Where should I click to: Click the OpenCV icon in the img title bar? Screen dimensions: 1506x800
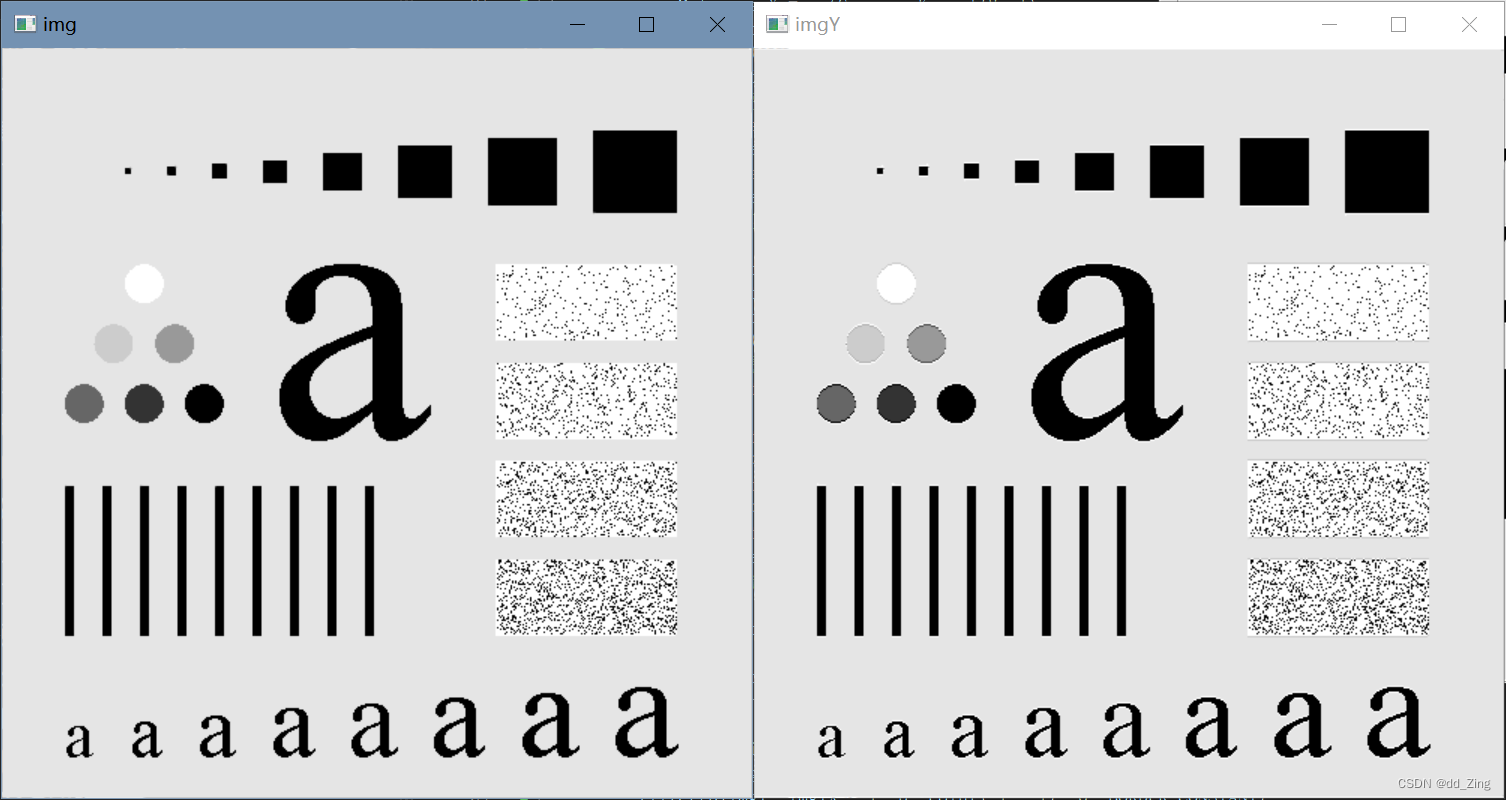click(24, 23)
